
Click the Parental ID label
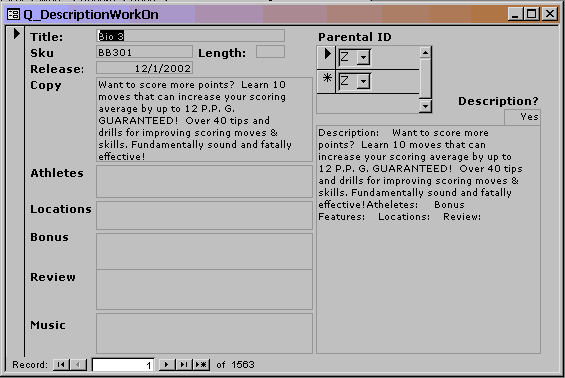click(355, 37)
